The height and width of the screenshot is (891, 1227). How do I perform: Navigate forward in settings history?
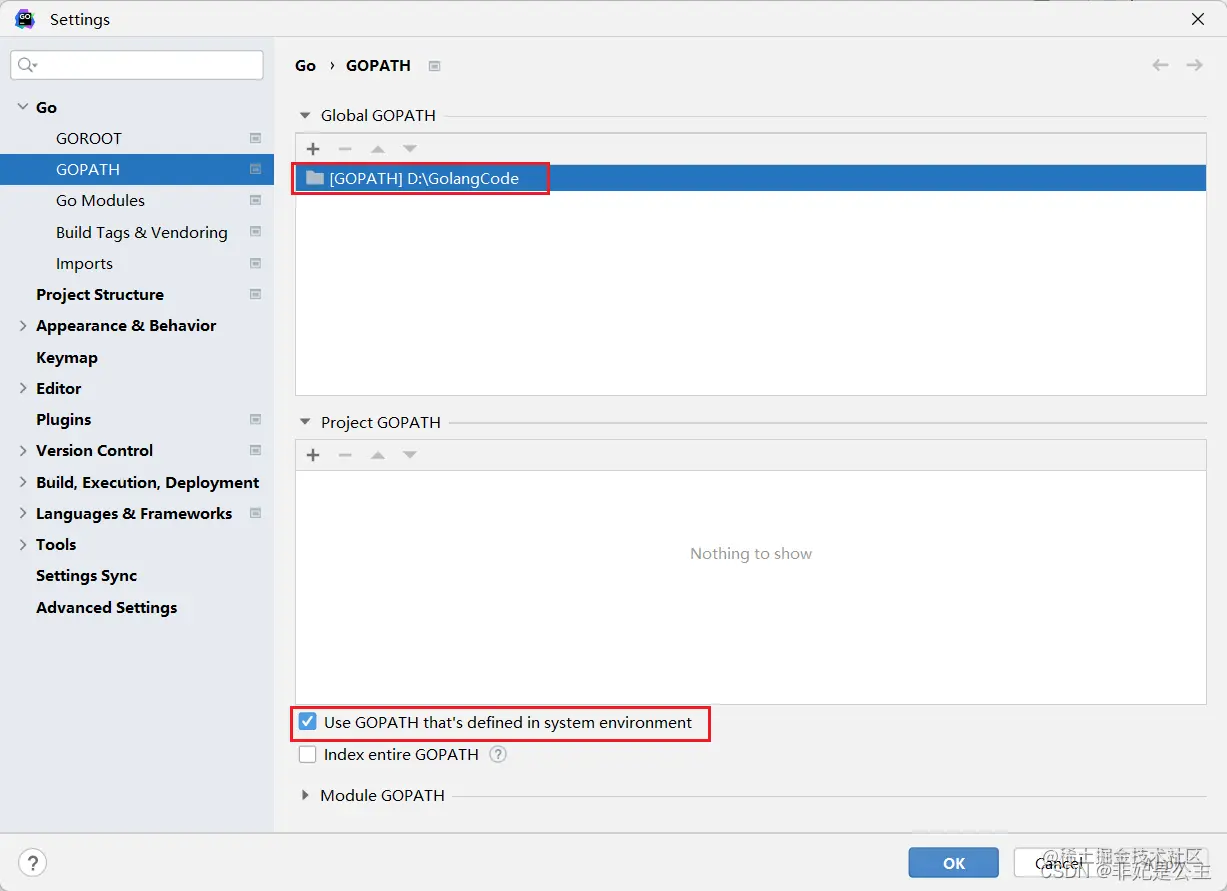pyautogui.click(x=1193, y=64)
